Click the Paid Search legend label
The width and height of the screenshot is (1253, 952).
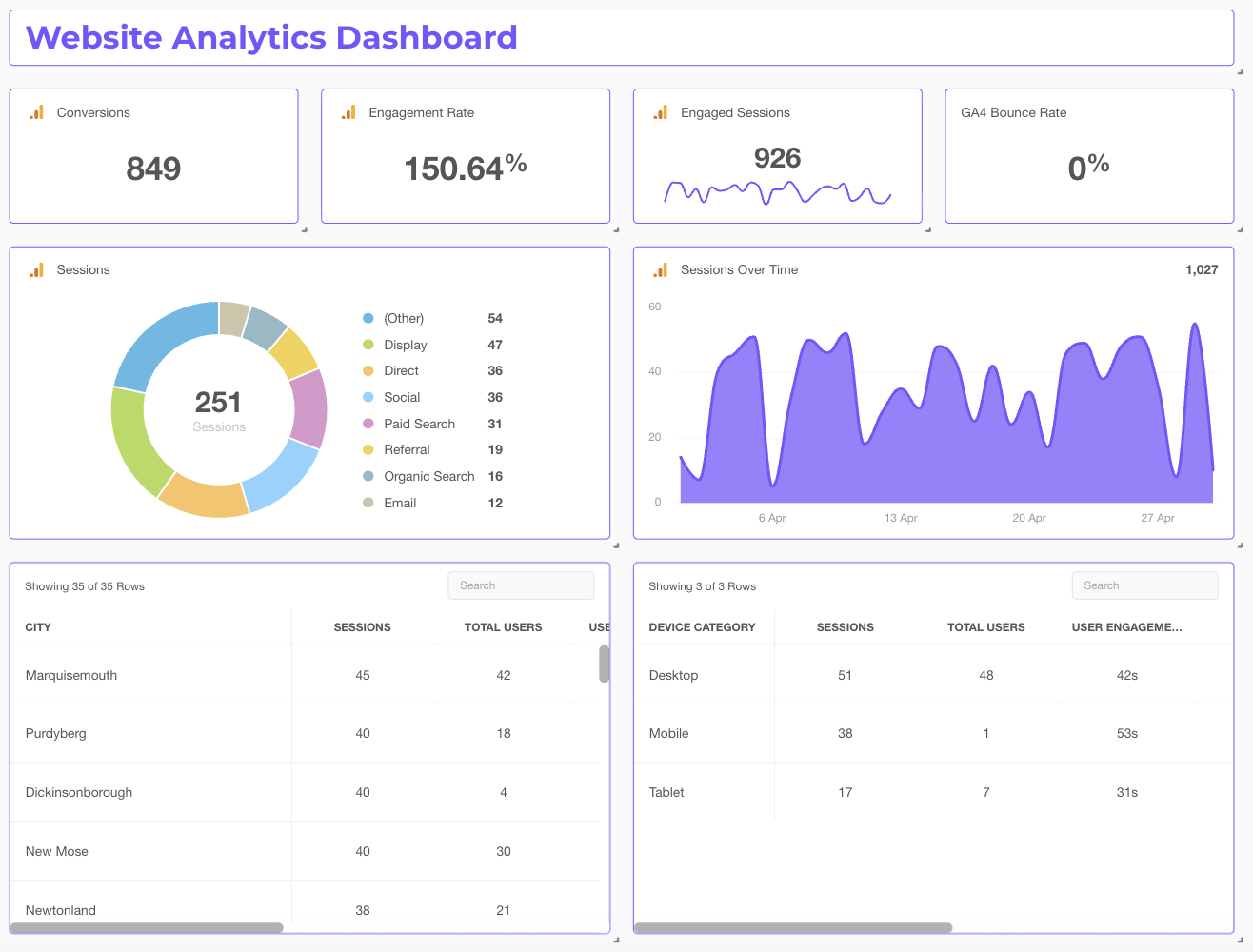coord(419,424)
